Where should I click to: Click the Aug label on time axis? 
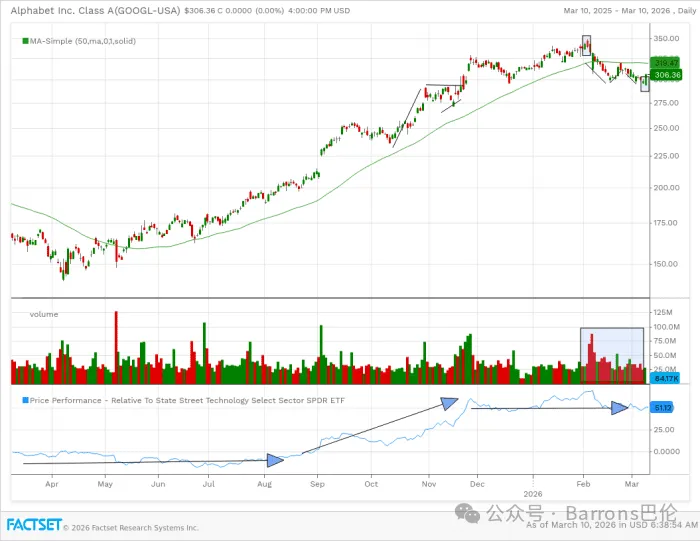264,484
